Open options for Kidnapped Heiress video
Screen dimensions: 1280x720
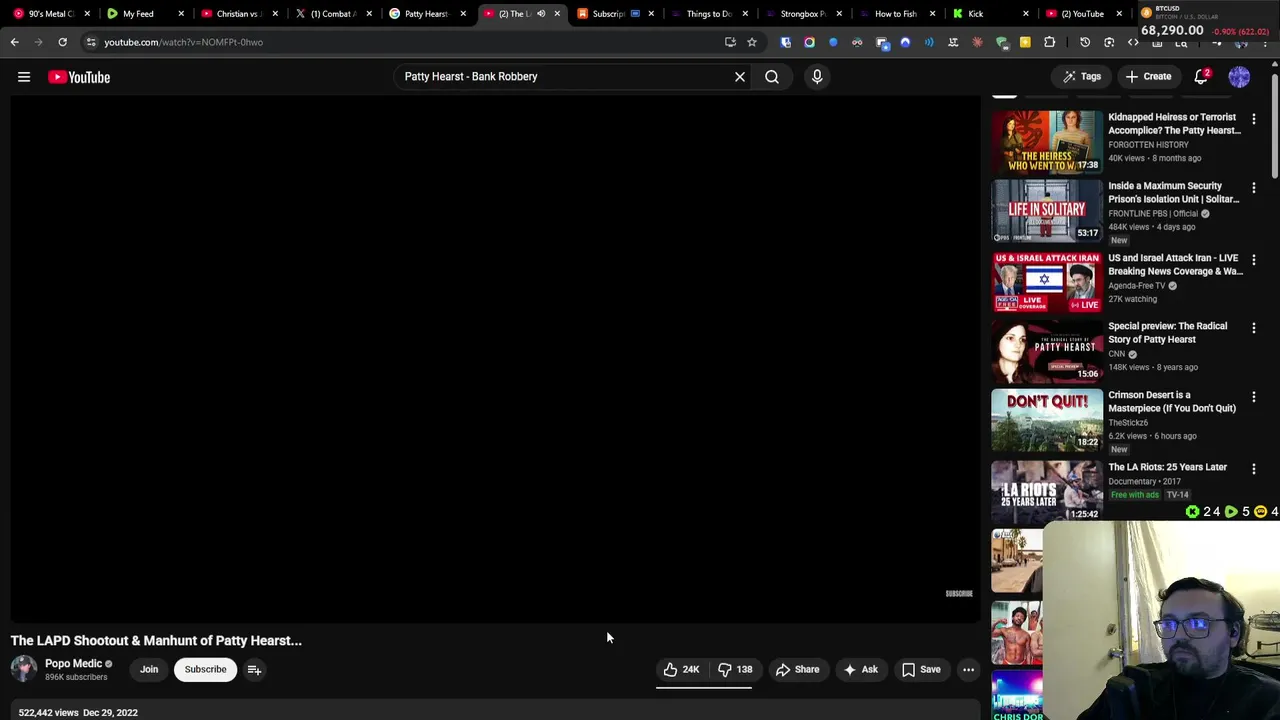(1253, 119)
